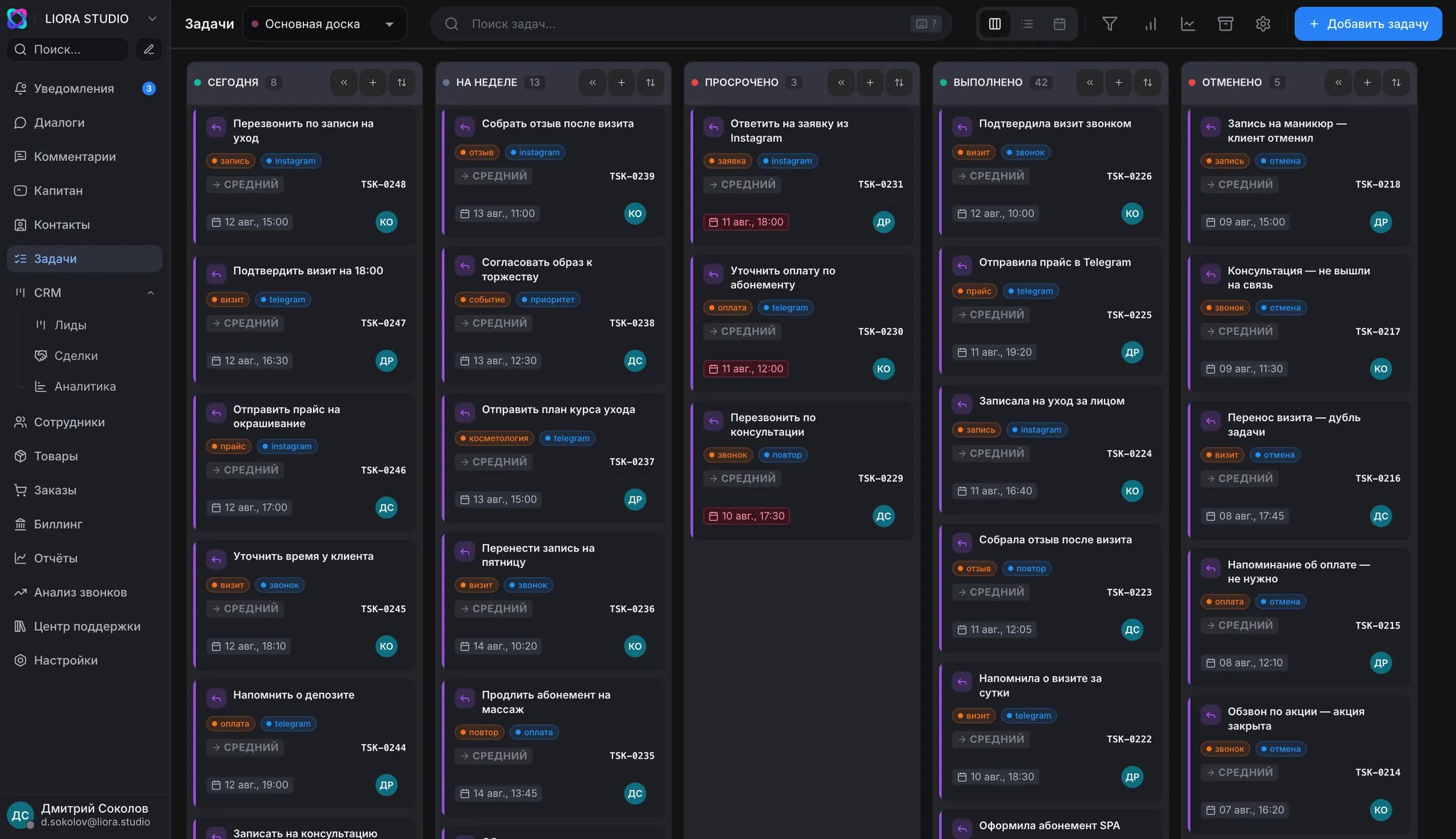Go to Биллинг page
This screenshot has width=1456, height=839.
(x=85, y=524)
